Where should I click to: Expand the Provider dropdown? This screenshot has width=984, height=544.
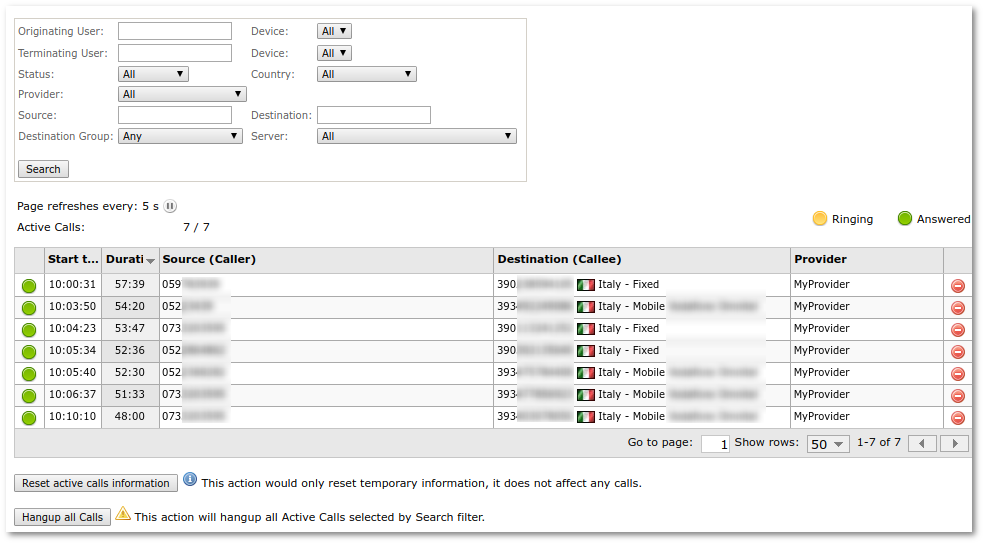pyautogui.click(x=182, y=94)
